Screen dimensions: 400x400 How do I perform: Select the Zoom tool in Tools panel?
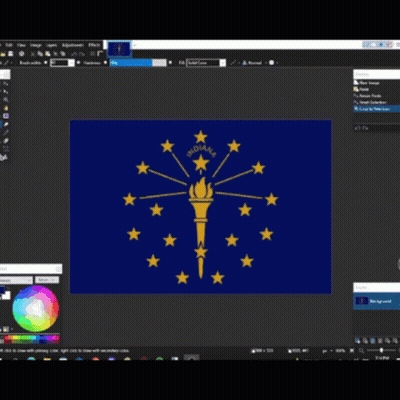tap(6, 100)
